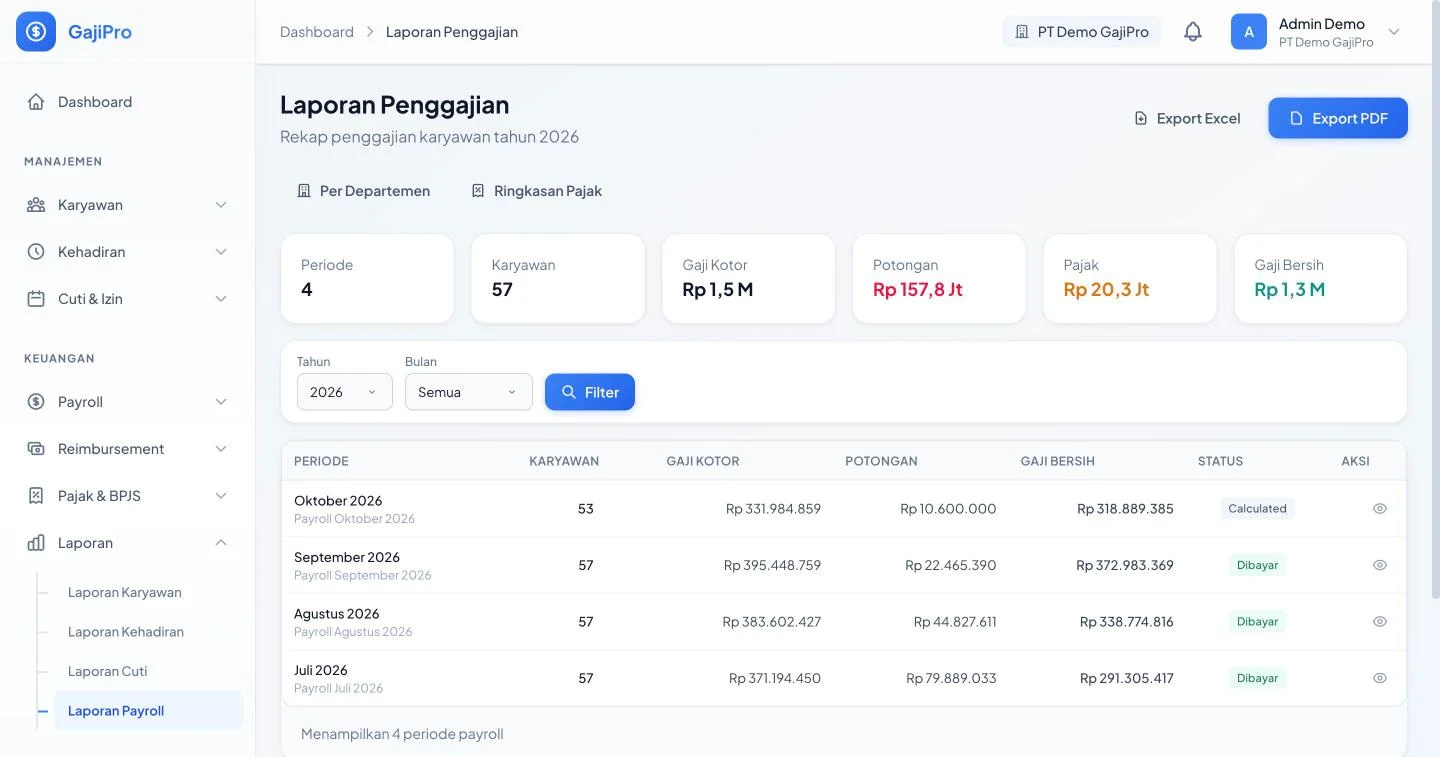Open Laporan Cuti submenu item

pyautogui.click(x=148, y=672)
